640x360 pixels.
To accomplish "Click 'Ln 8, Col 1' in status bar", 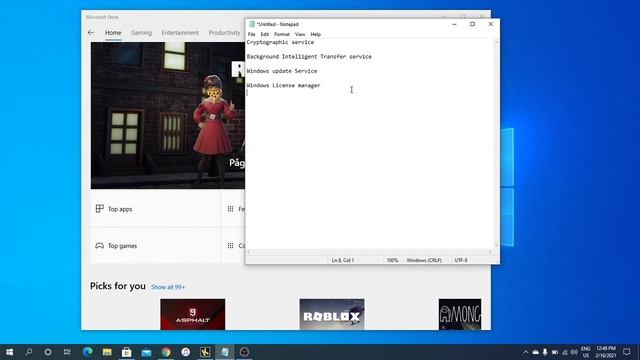I will point(342,260).
